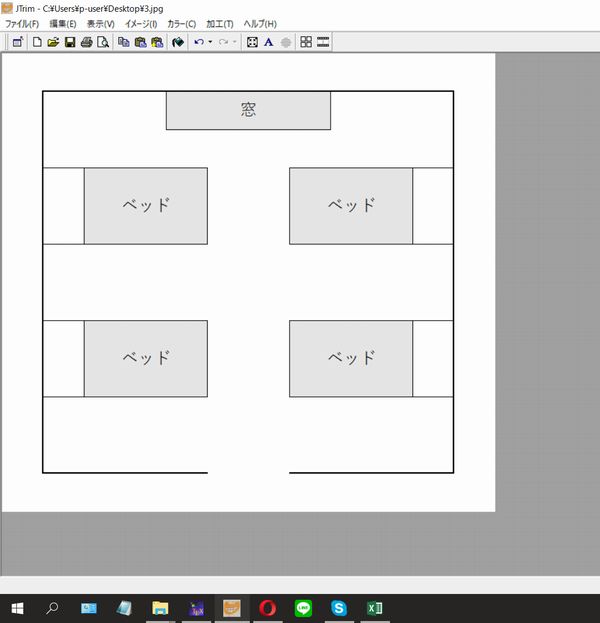Open the ヘルプ(H) menu
Screen dimensions: 600x623
(260, 24)
